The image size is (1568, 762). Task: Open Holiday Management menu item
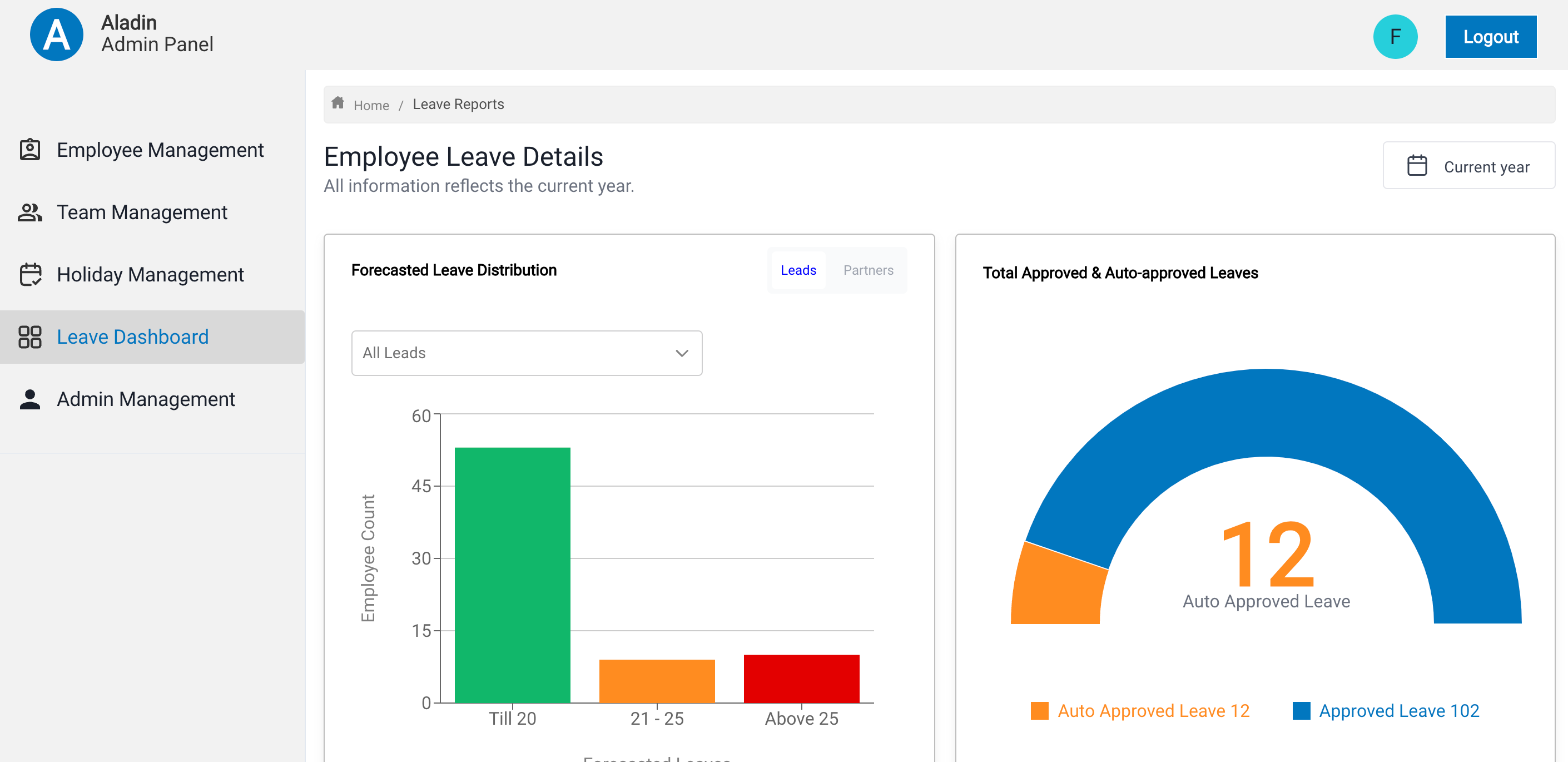pos(150,275)
